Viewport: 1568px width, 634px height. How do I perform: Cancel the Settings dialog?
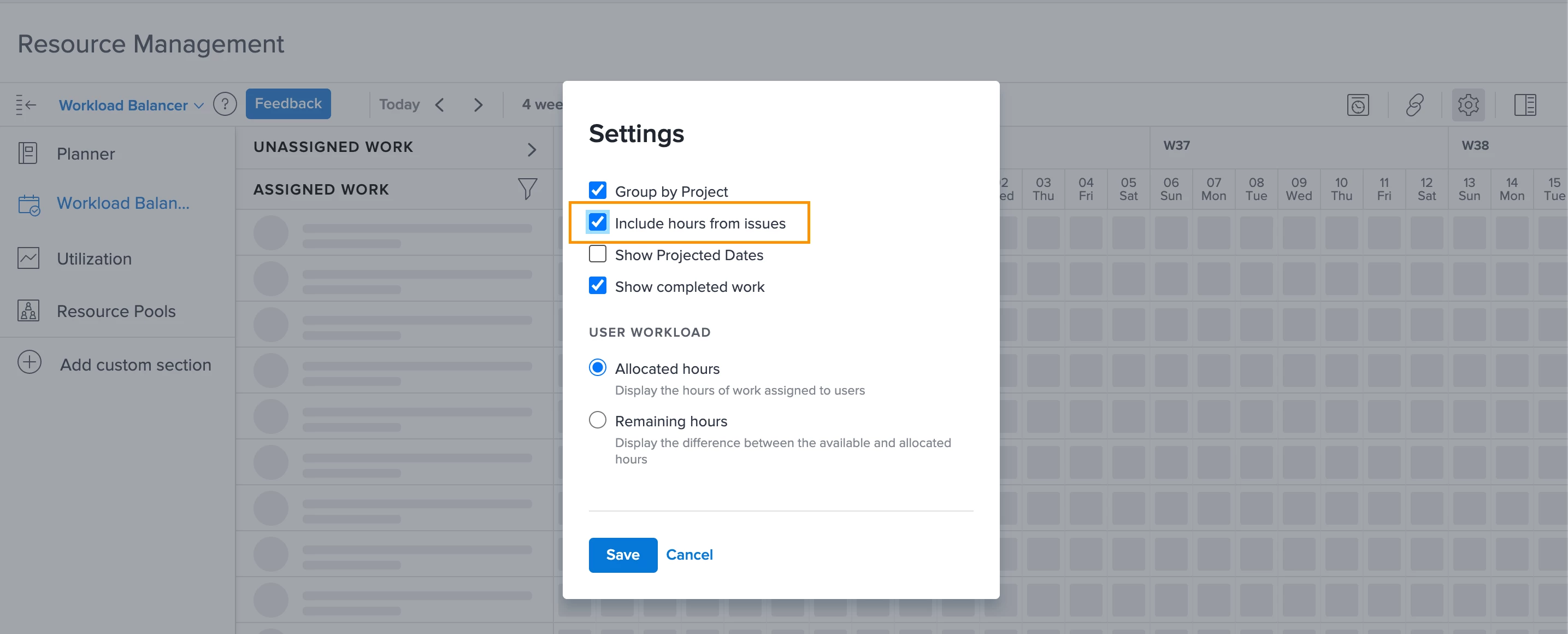click(688, 555)
